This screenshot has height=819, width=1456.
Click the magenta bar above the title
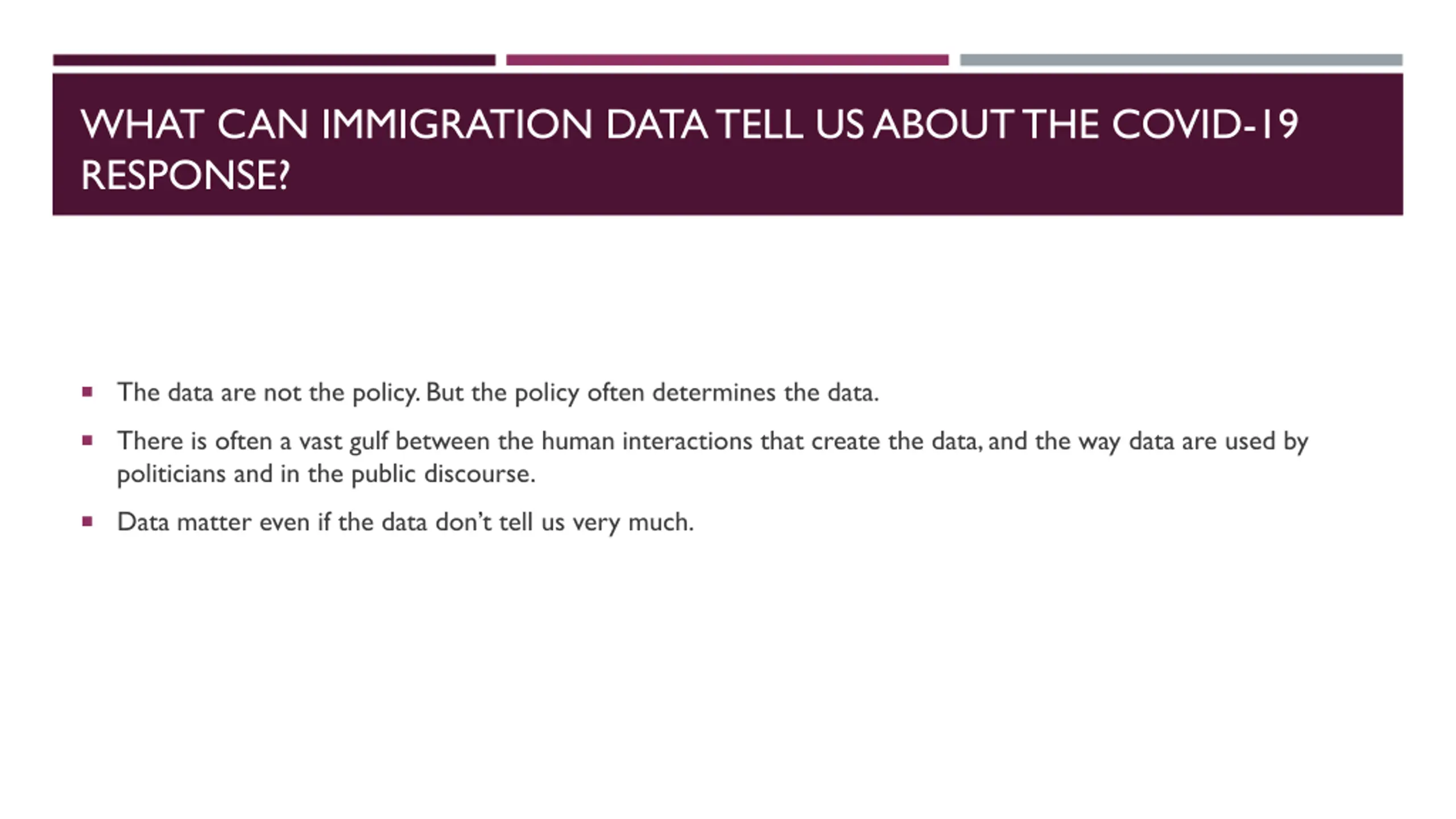click(x=727, y=60)
